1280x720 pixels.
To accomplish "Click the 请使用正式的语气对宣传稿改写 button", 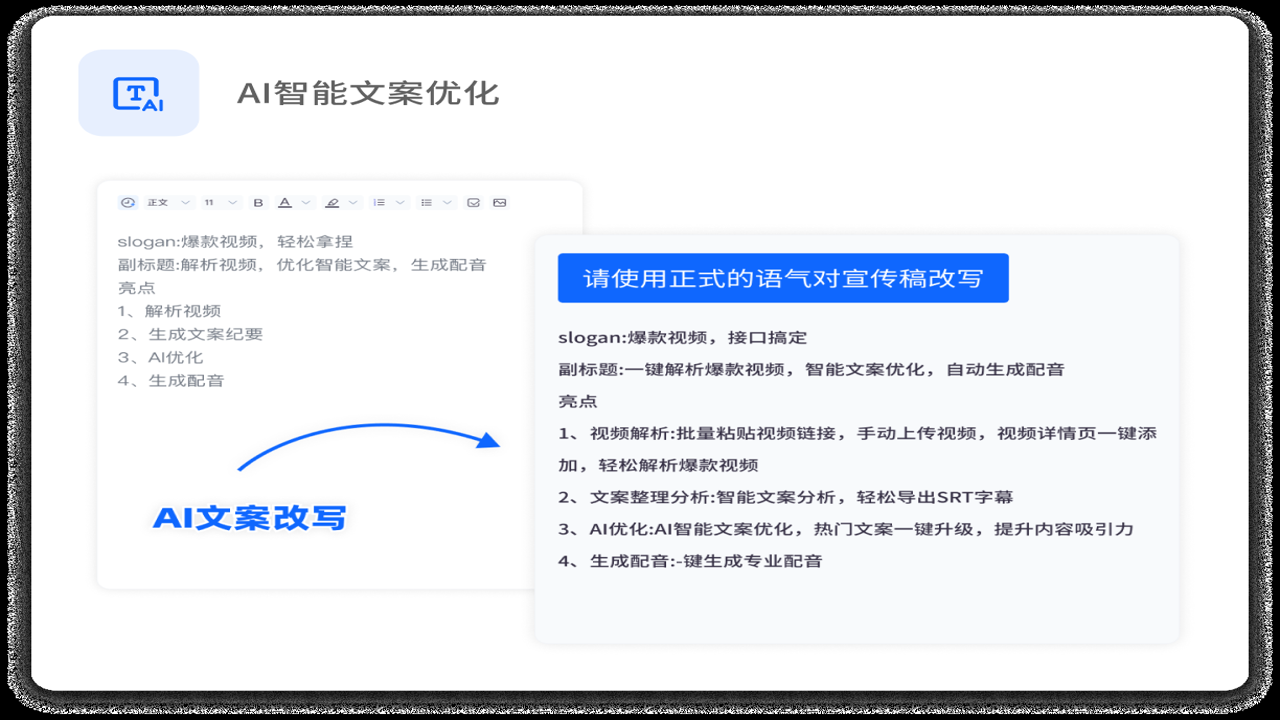I will [x=783, y=278].
